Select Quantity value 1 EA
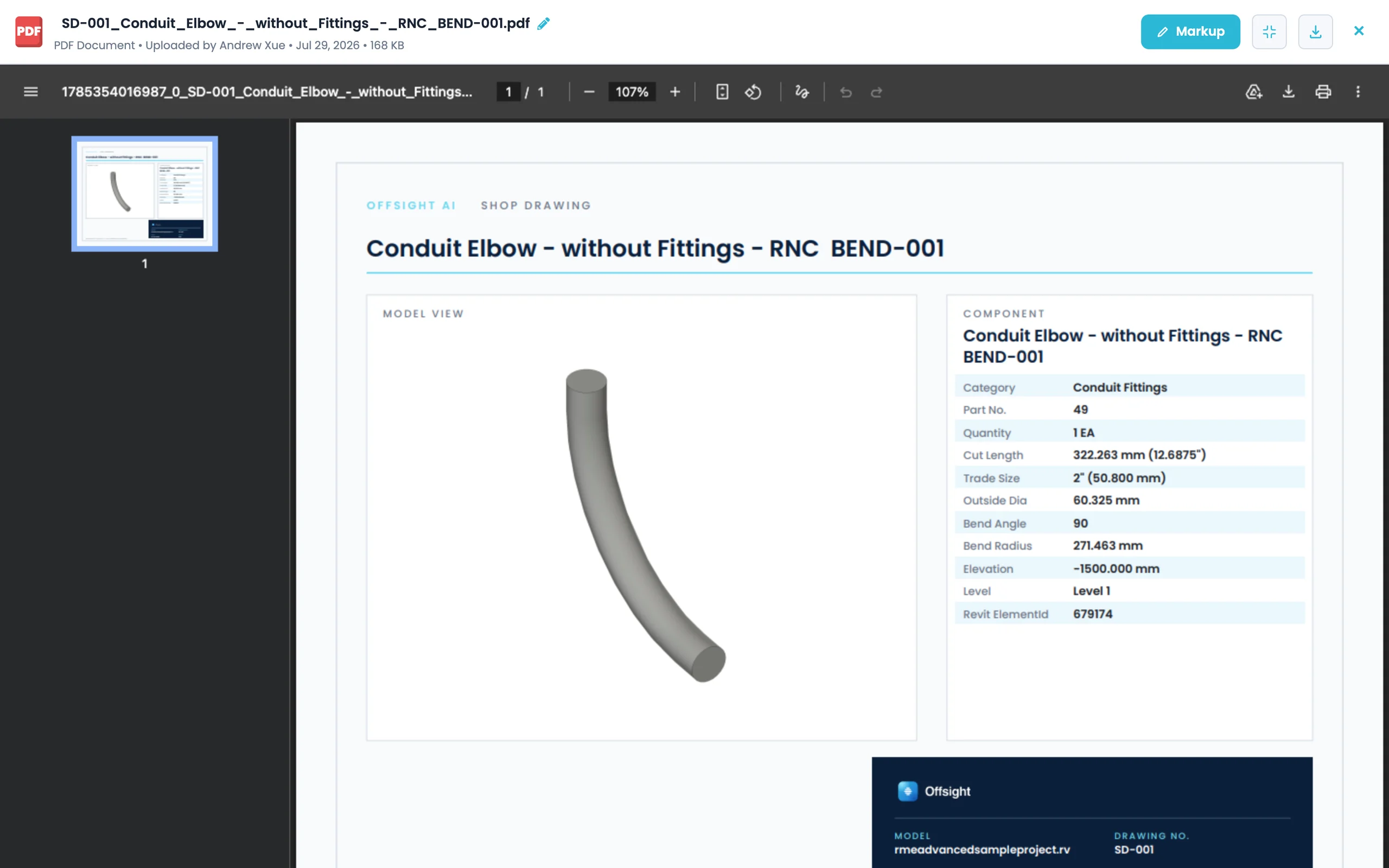Viewport: 1389px width, 868px height. (x=1084, y=433)
